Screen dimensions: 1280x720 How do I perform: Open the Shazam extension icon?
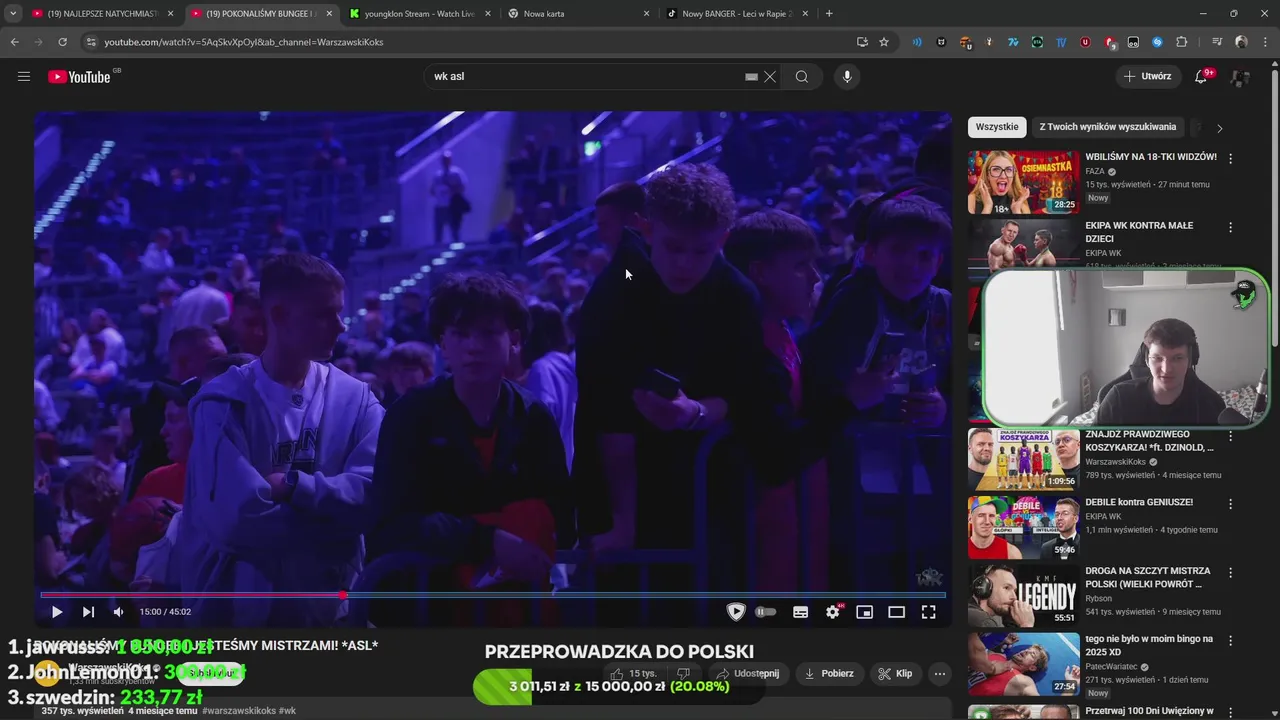pyautogui.click(x=1157, y=42)
